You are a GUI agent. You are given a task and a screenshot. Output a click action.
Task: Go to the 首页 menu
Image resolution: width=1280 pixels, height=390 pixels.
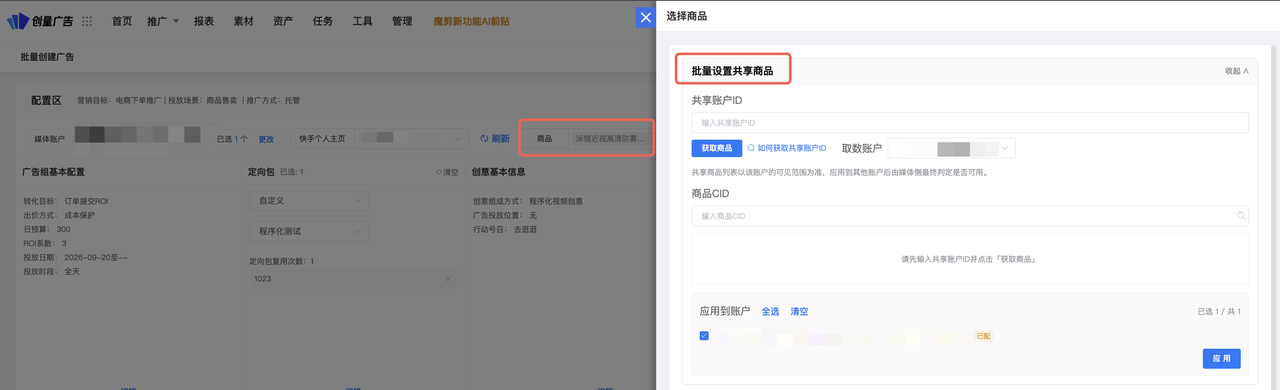(x=122, y=21)
